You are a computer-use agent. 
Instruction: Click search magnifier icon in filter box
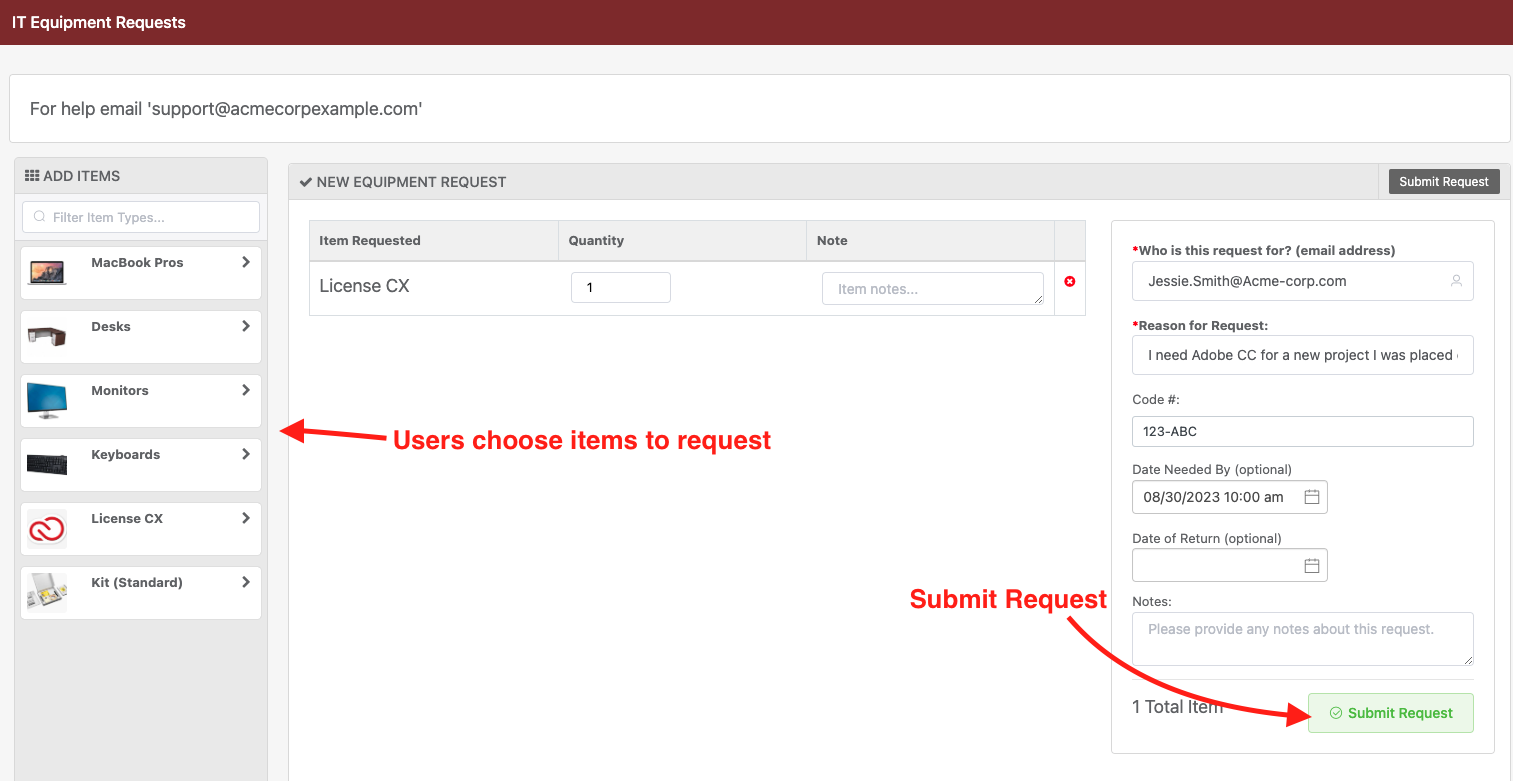[40, 217]
